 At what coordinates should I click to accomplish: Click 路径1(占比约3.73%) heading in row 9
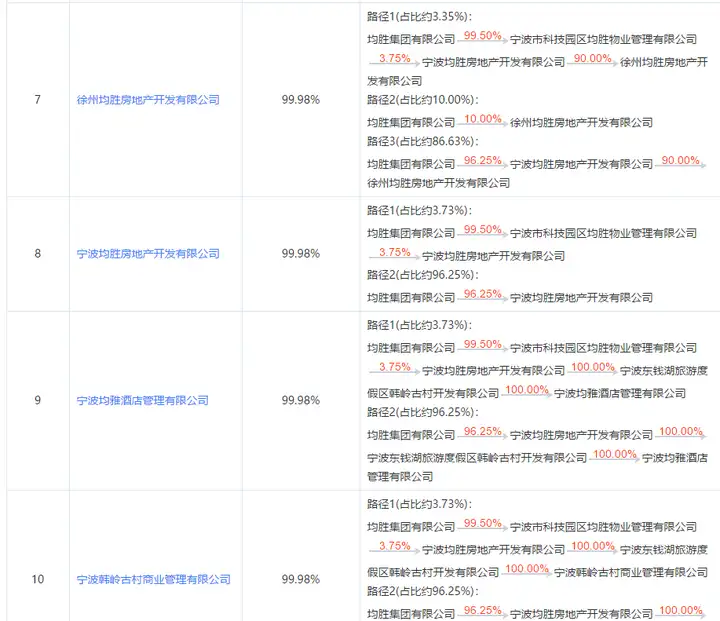click(x=419, y=325)
